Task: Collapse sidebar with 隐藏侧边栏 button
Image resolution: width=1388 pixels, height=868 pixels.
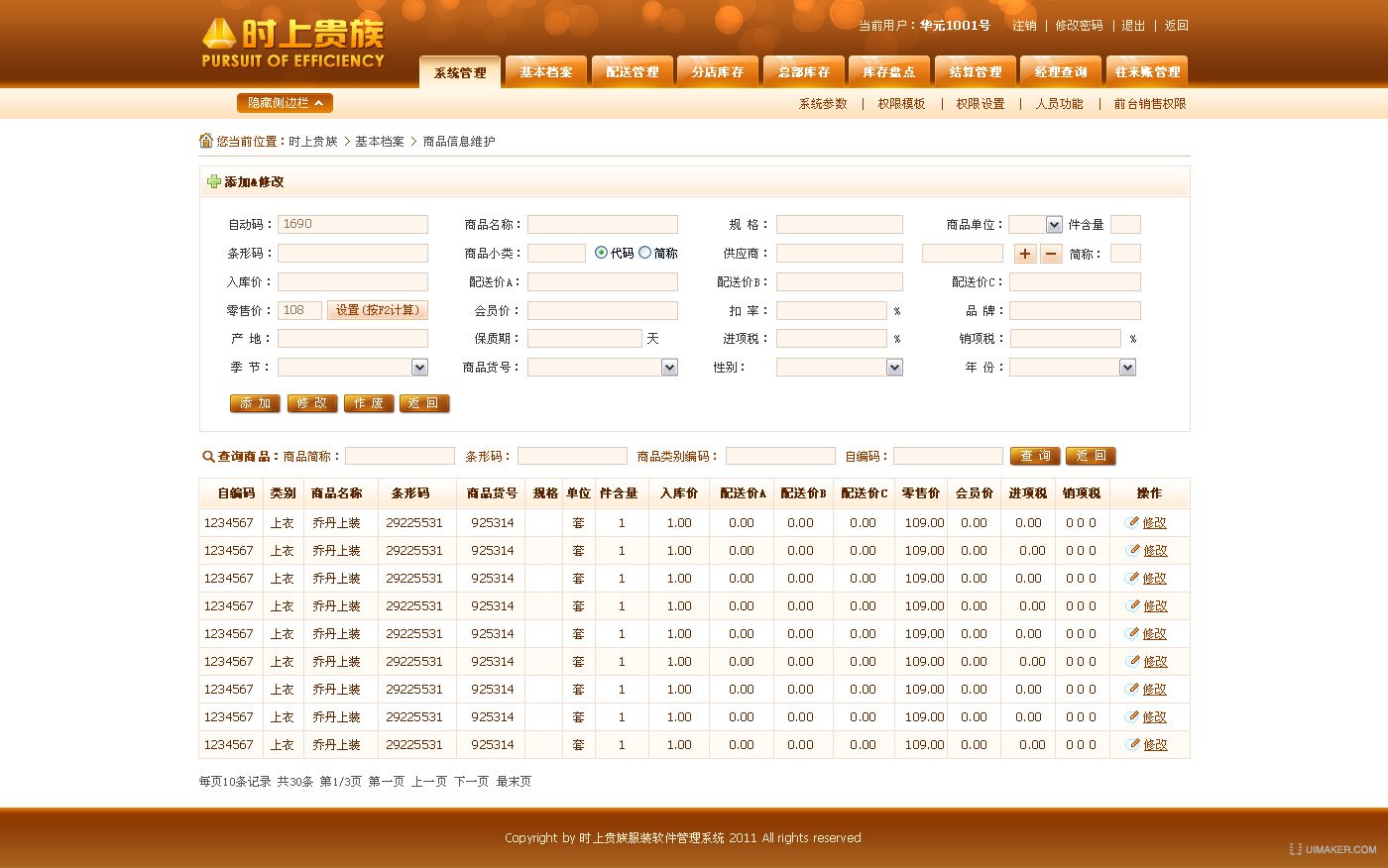Action: pos(285,103)
